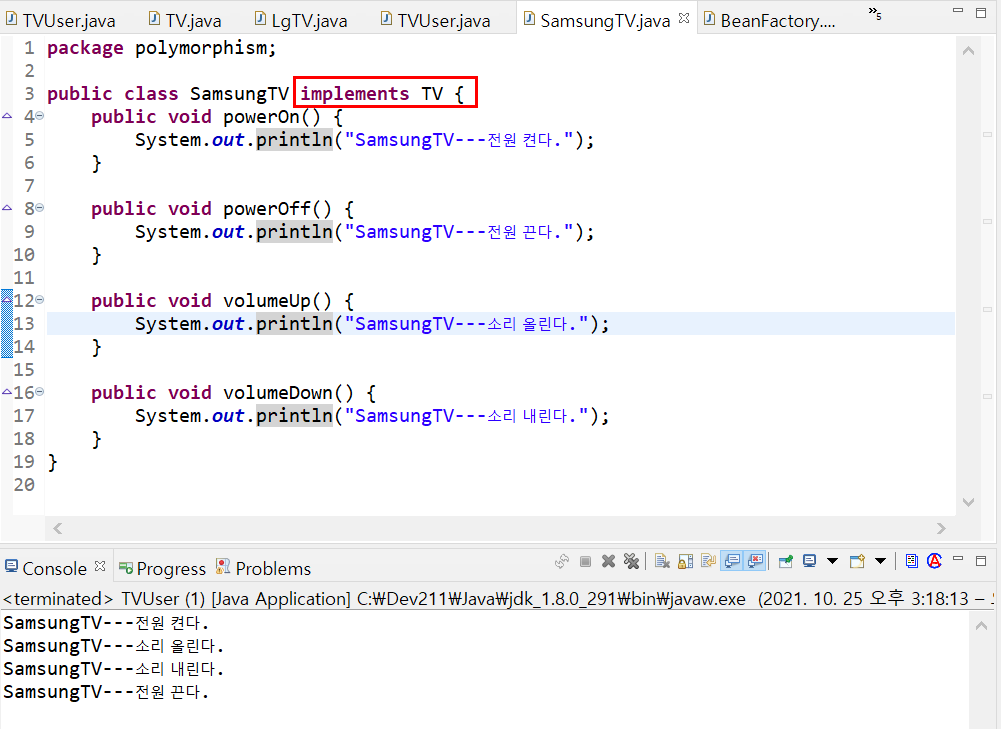
Task: Click the 'SamsungTV' class name on line 3
Action: click(x=239, y=94)
